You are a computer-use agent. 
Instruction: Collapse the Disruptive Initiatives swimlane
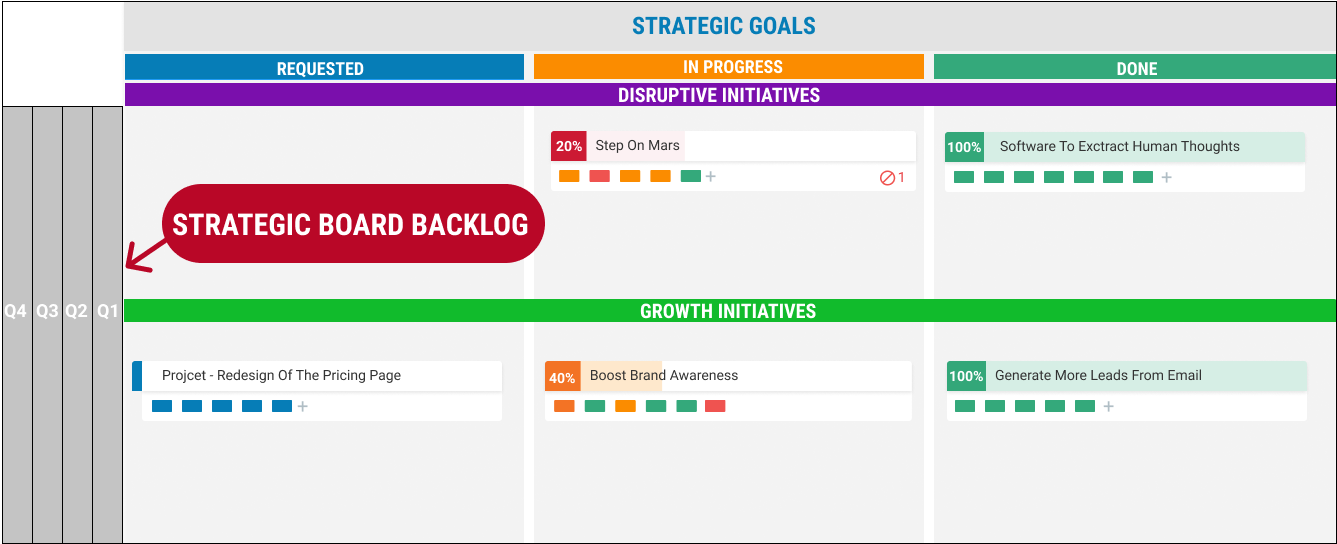[730, 95]
